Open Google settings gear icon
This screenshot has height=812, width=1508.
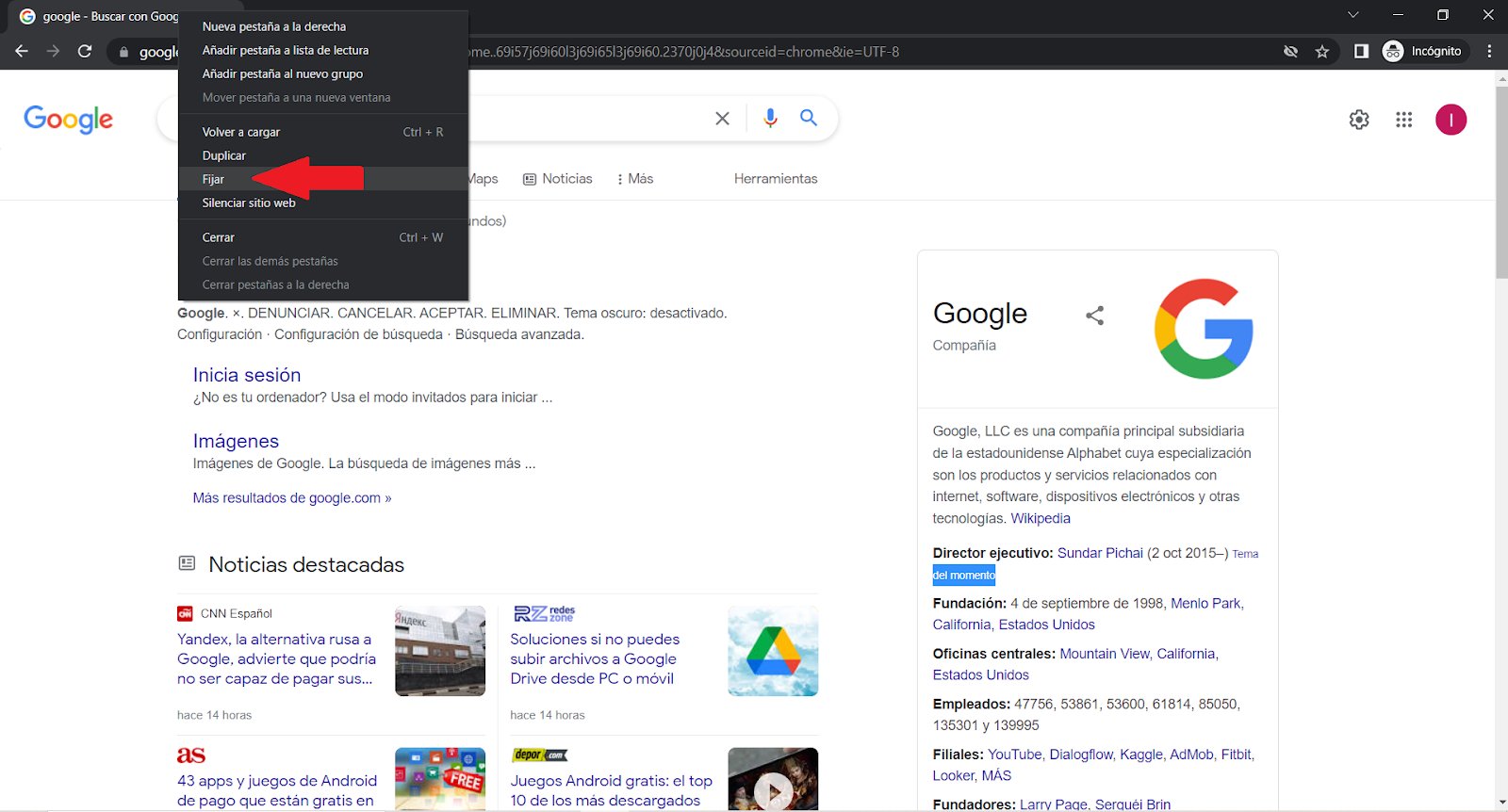tap(1359, 120)
